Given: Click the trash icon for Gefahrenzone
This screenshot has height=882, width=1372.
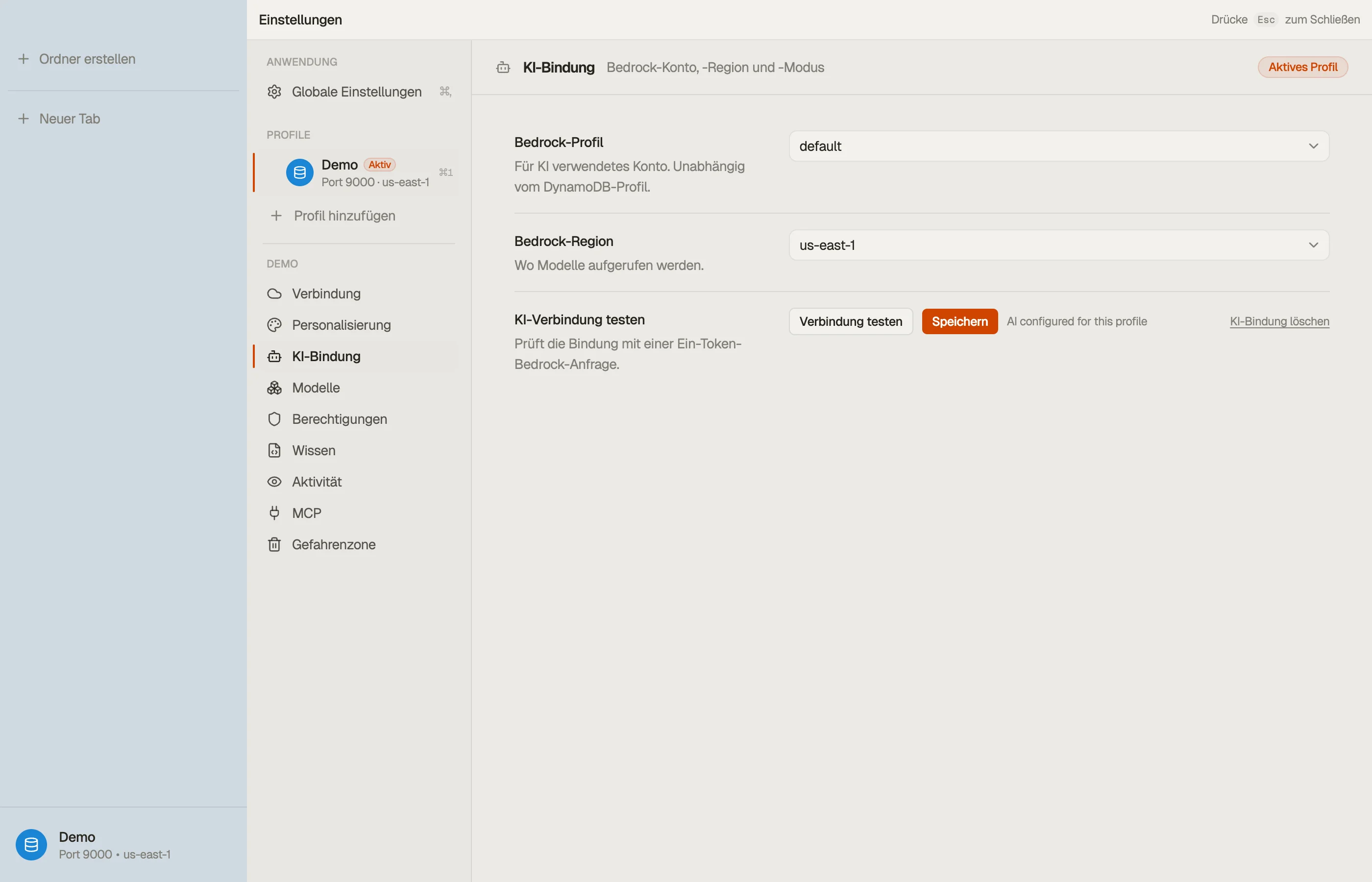Looking at the screenshot, I should (x=274, y=545).
